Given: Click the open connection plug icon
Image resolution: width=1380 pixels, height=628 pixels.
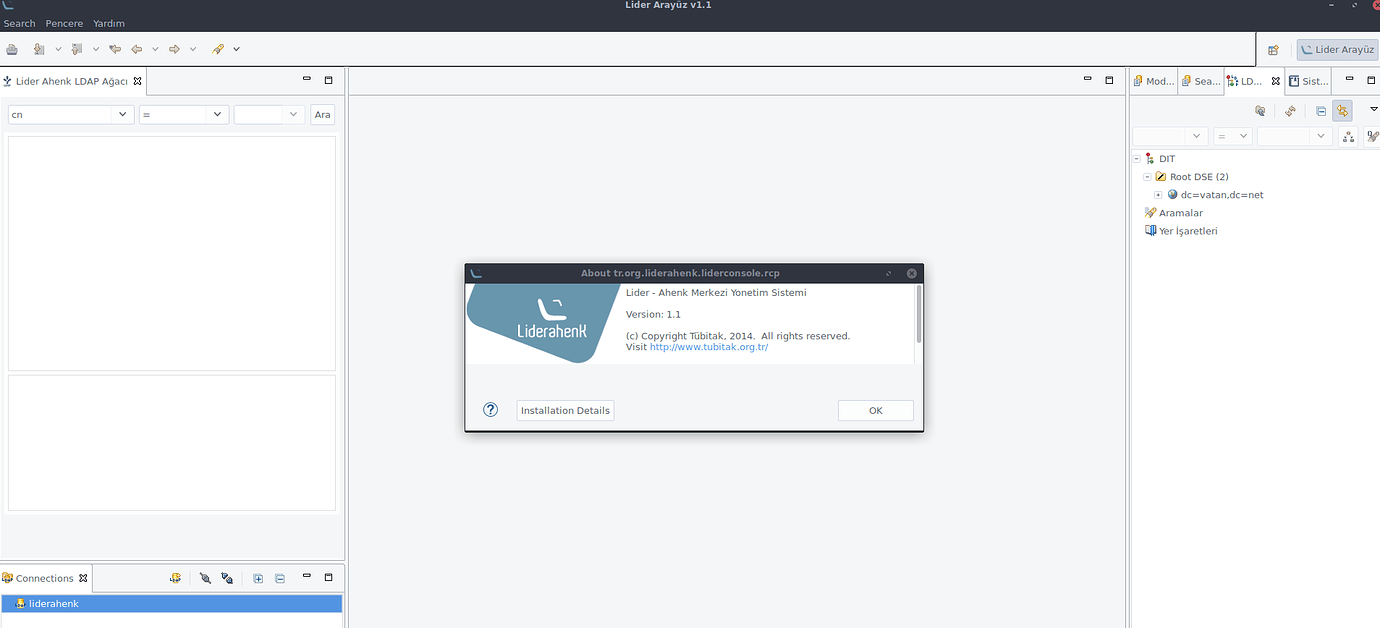Looking at the screenshot, I should pyautogui.click(x=205, y=578).
